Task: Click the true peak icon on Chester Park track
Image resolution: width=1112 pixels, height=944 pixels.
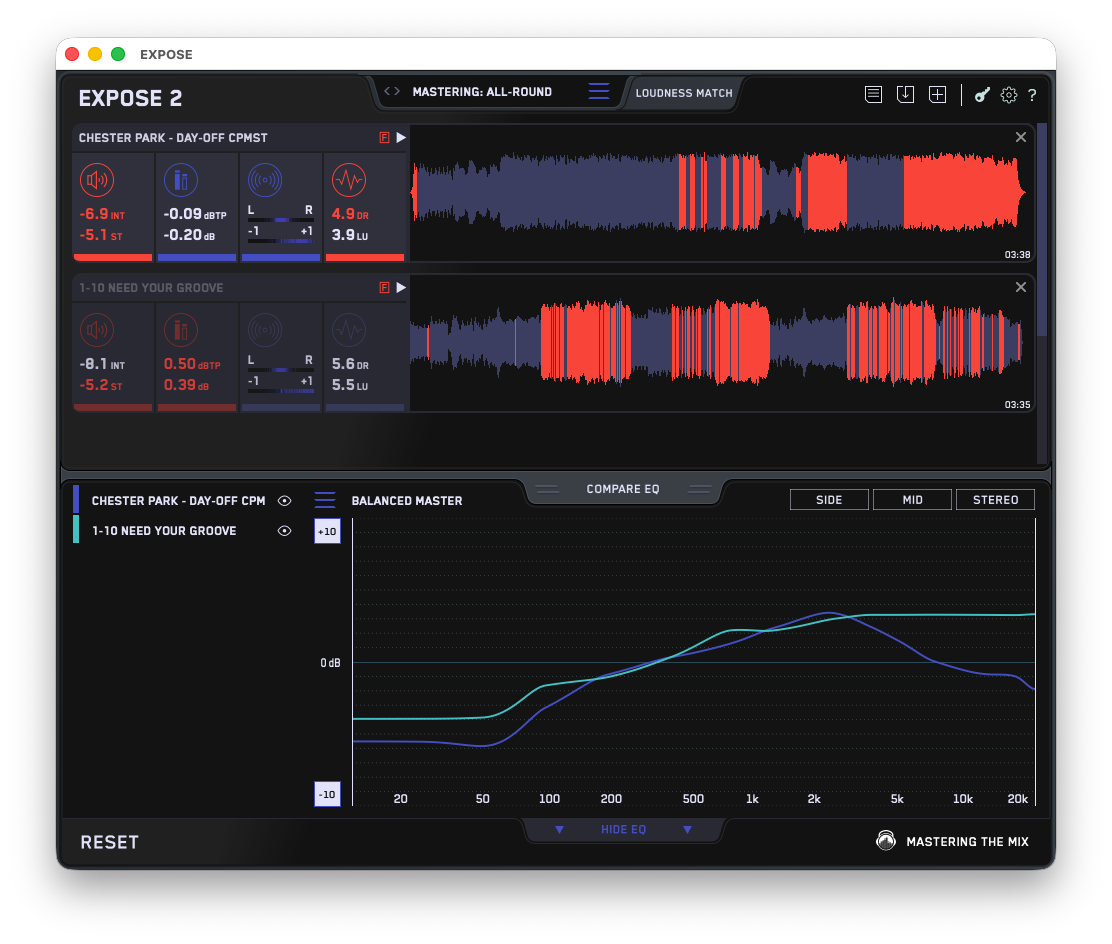Action: 181,180
